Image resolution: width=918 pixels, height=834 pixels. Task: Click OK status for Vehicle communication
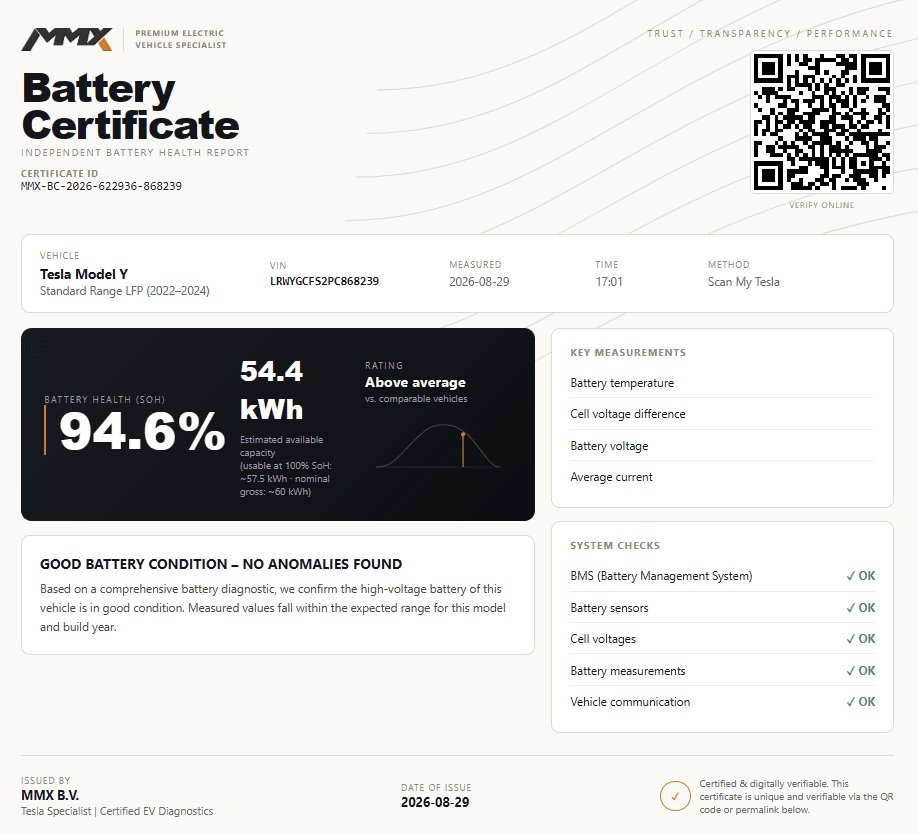click(861, 702)
